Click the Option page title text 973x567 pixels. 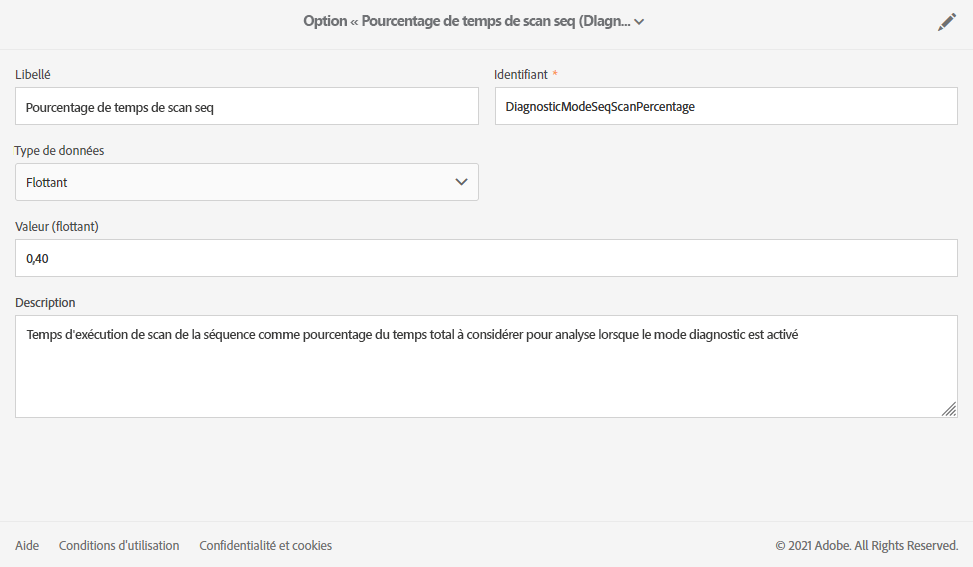467,21
